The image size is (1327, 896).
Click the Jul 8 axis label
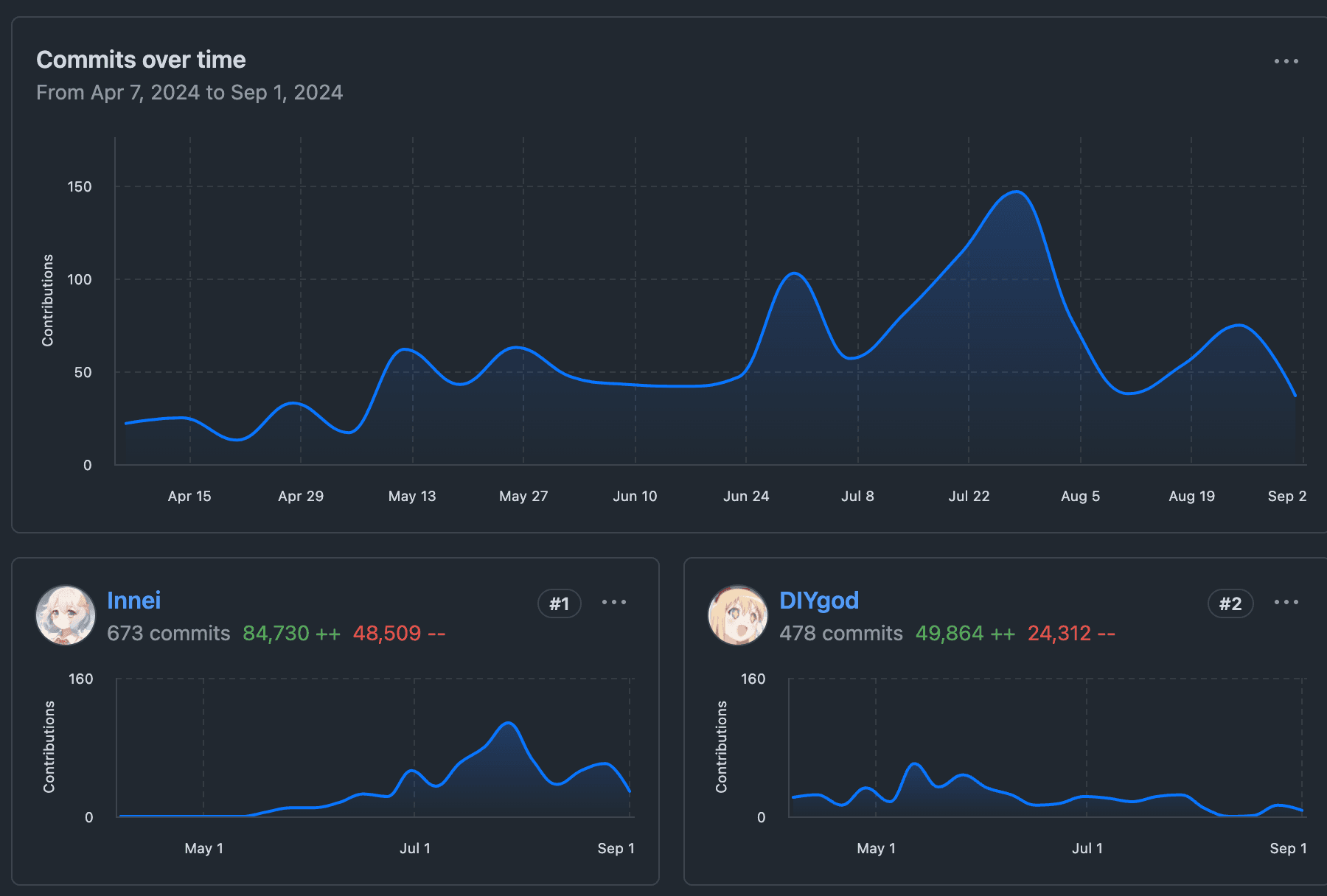(857, 496)
